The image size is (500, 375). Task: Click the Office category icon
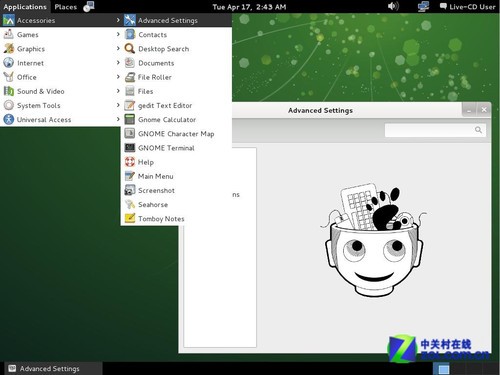(9, 77)
